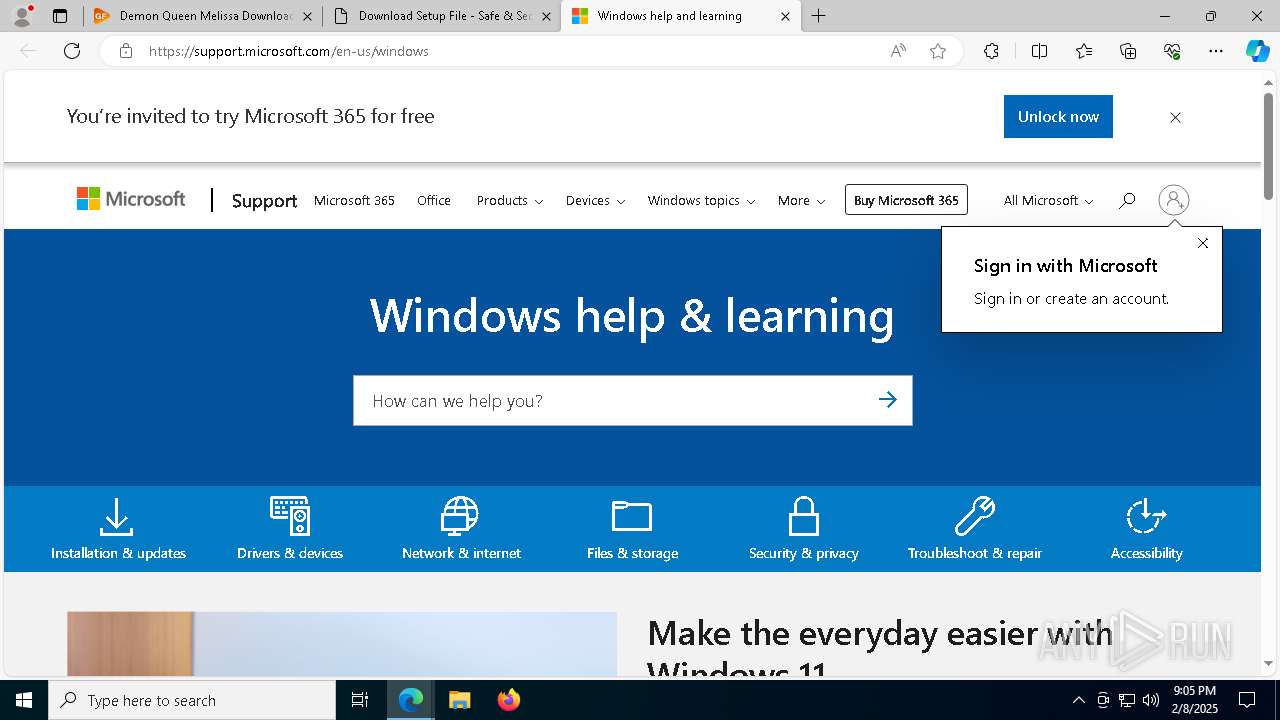The image size is (1280, 720).
Task: Open Security & privacy category
Action: tap(804, 529)
